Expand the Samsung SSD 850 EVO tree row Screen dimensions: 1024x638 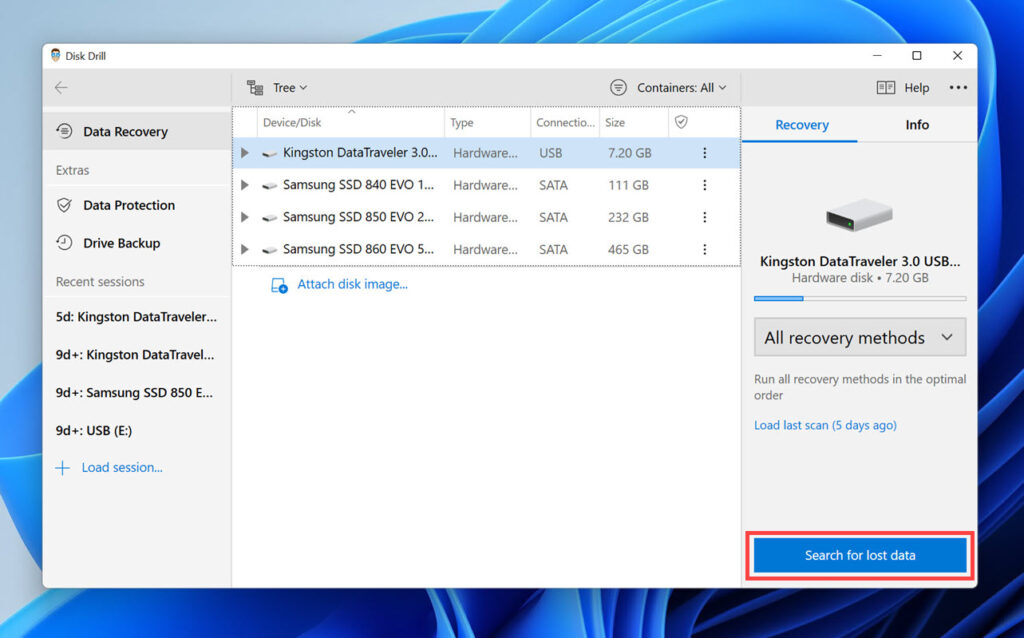point(245,217)
